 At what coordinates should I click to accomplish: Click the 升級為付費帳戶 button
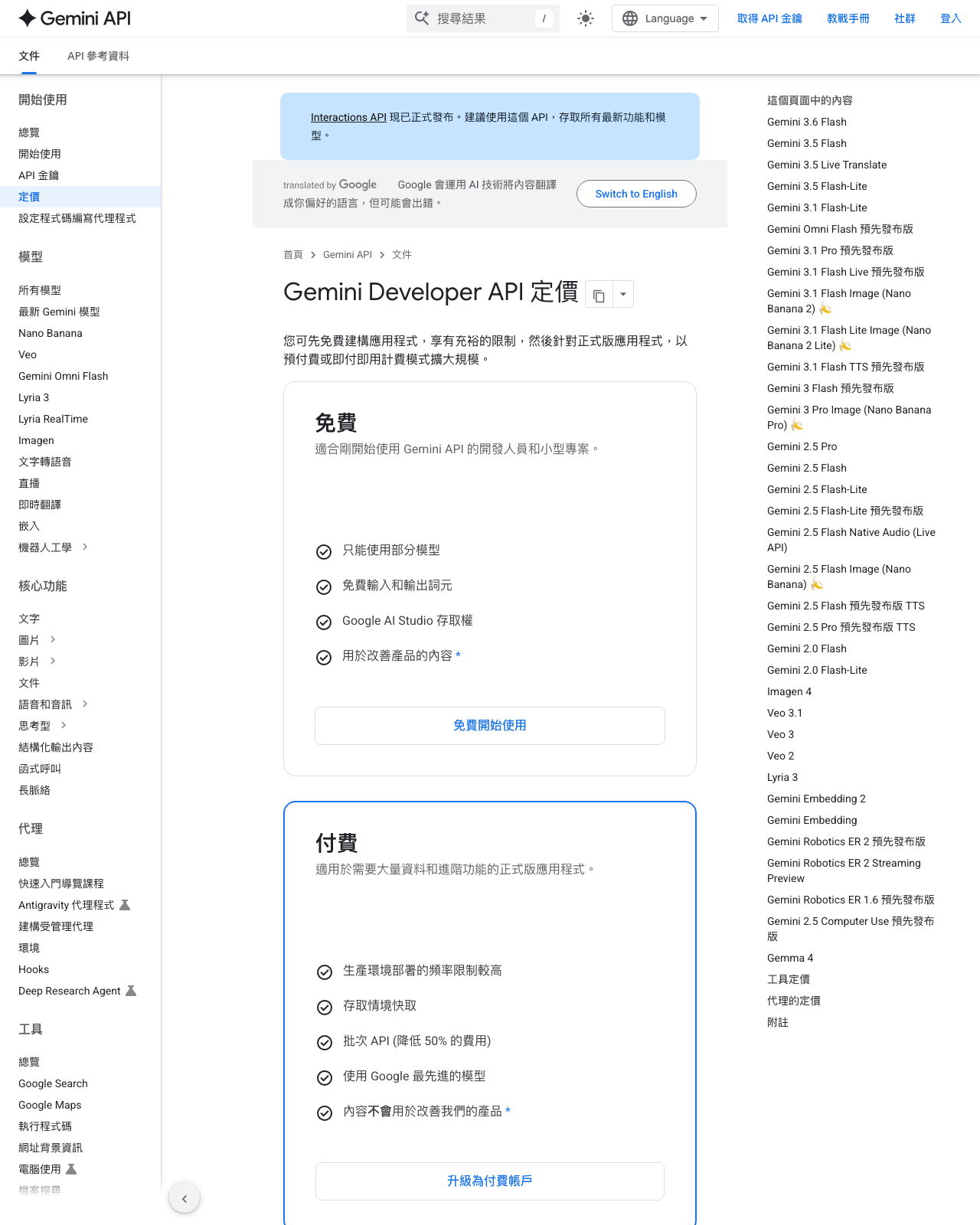[490, 1181]
